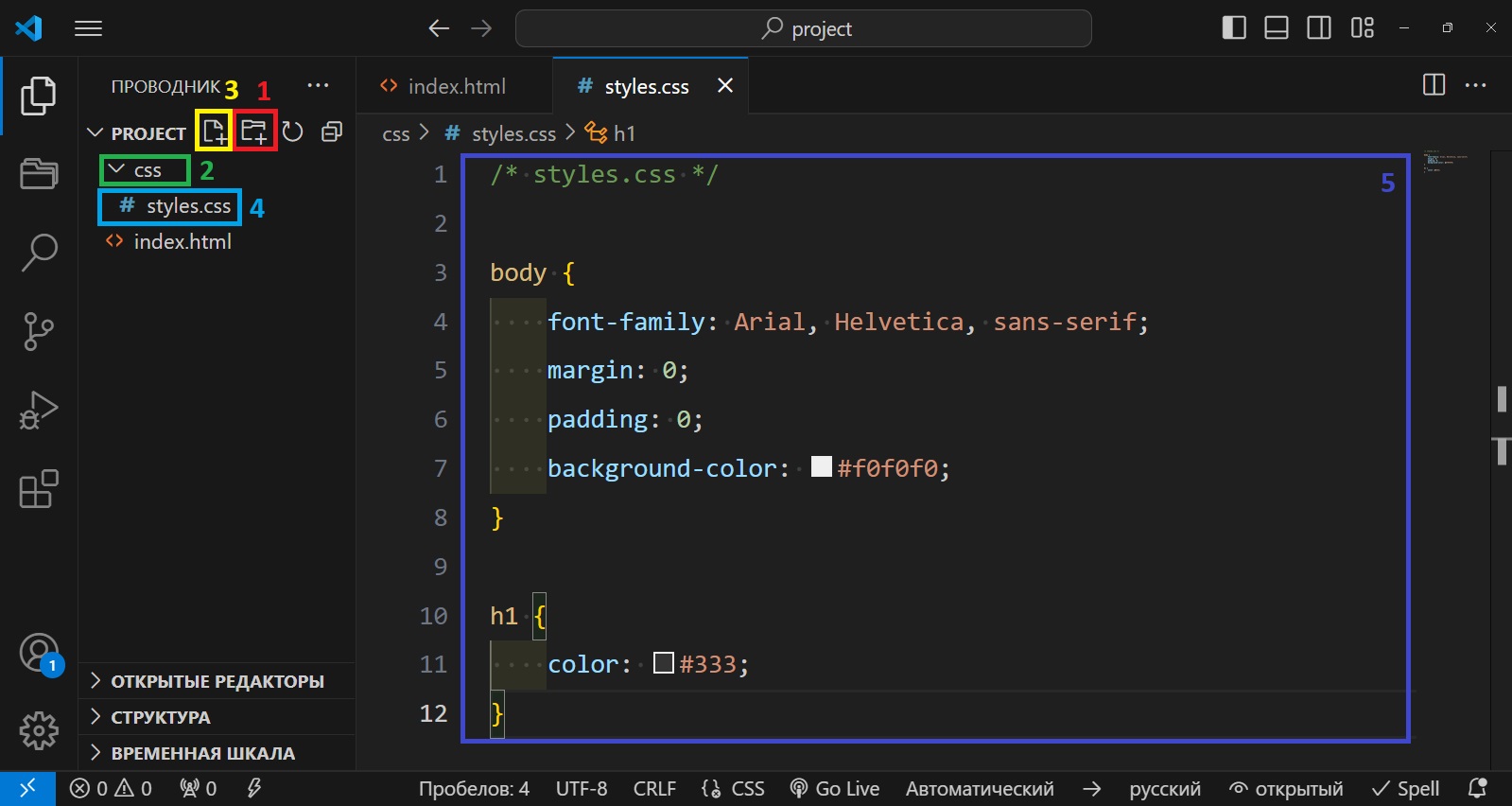The image size is (1512, 806).
Task: Click the code minimap
Action: pos(1445,162)
